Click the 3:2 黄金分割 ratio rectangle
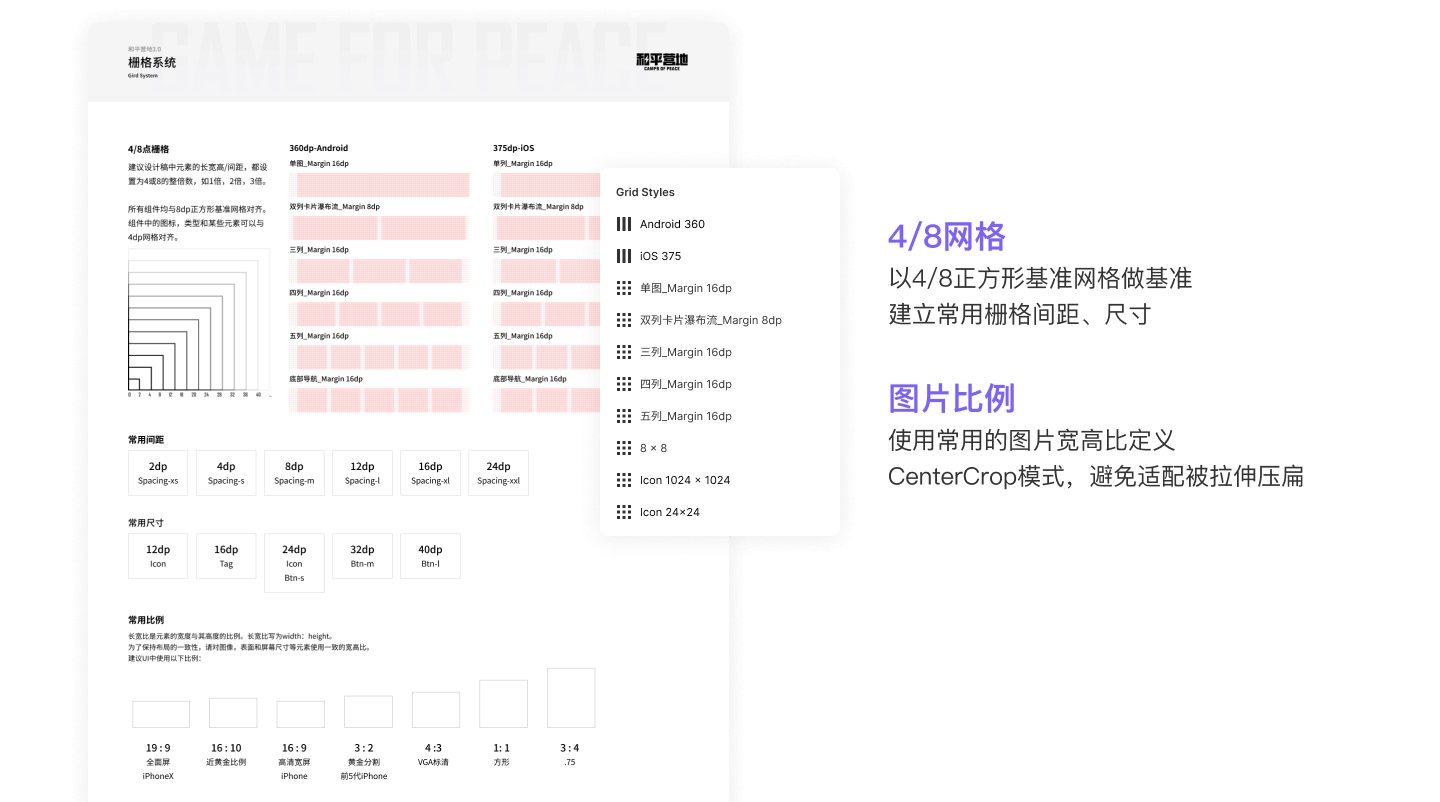The width and height of the screenshot is (1440, 802). click(368, 712)
